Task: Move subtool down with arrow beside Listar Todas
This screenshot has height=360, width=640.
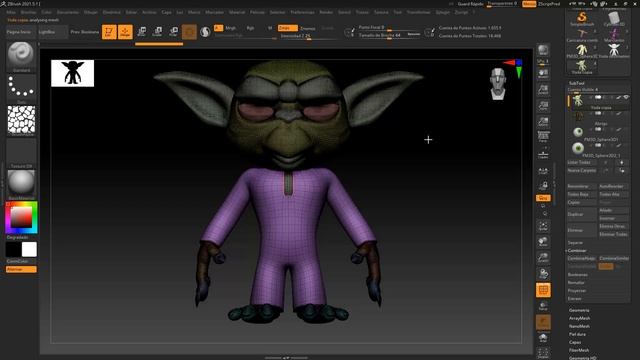Action: pos(622,162)
